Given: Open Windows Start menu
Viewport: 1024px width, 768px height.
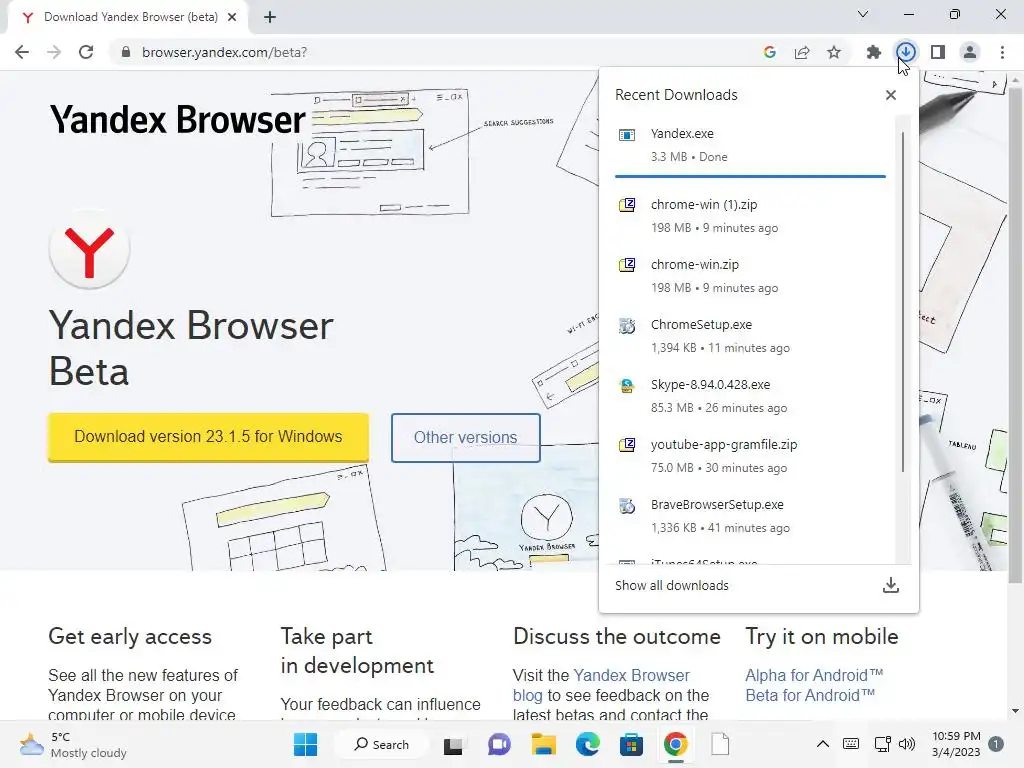Looking at the screenshot, I should click(x=305, y=744).
